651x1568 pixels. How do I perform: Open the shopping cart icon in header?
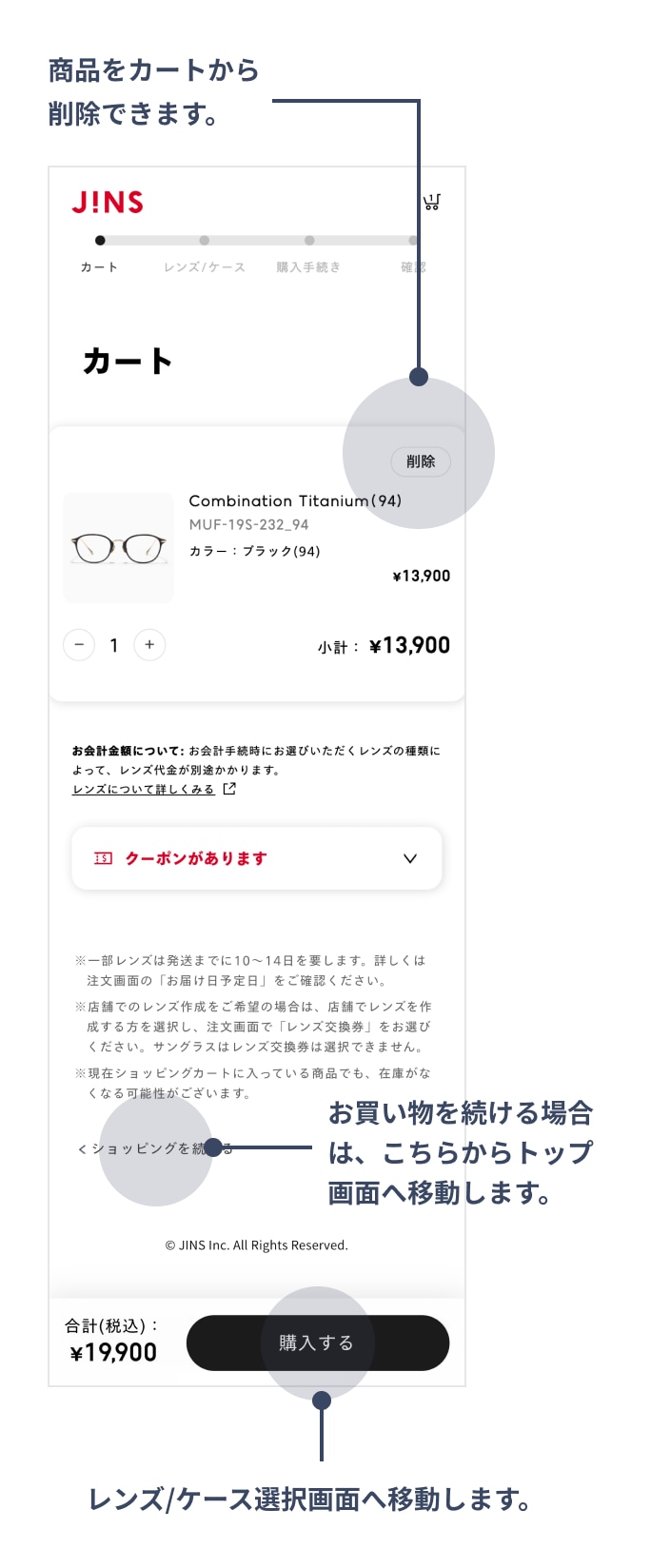432,202
